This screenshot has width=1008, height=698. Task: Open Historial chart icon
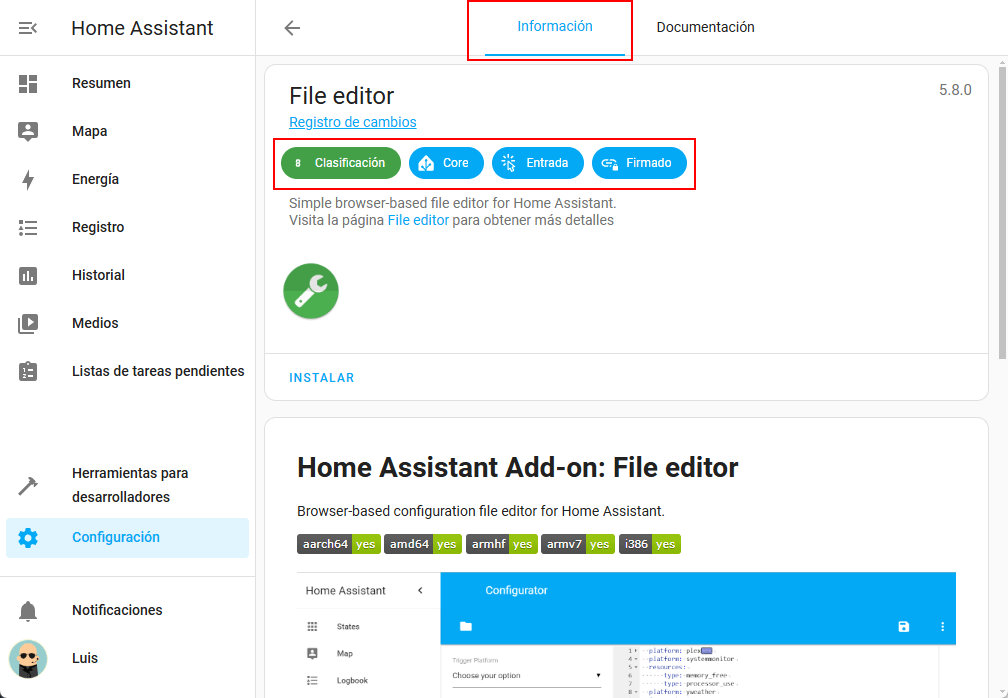[28, 276]
